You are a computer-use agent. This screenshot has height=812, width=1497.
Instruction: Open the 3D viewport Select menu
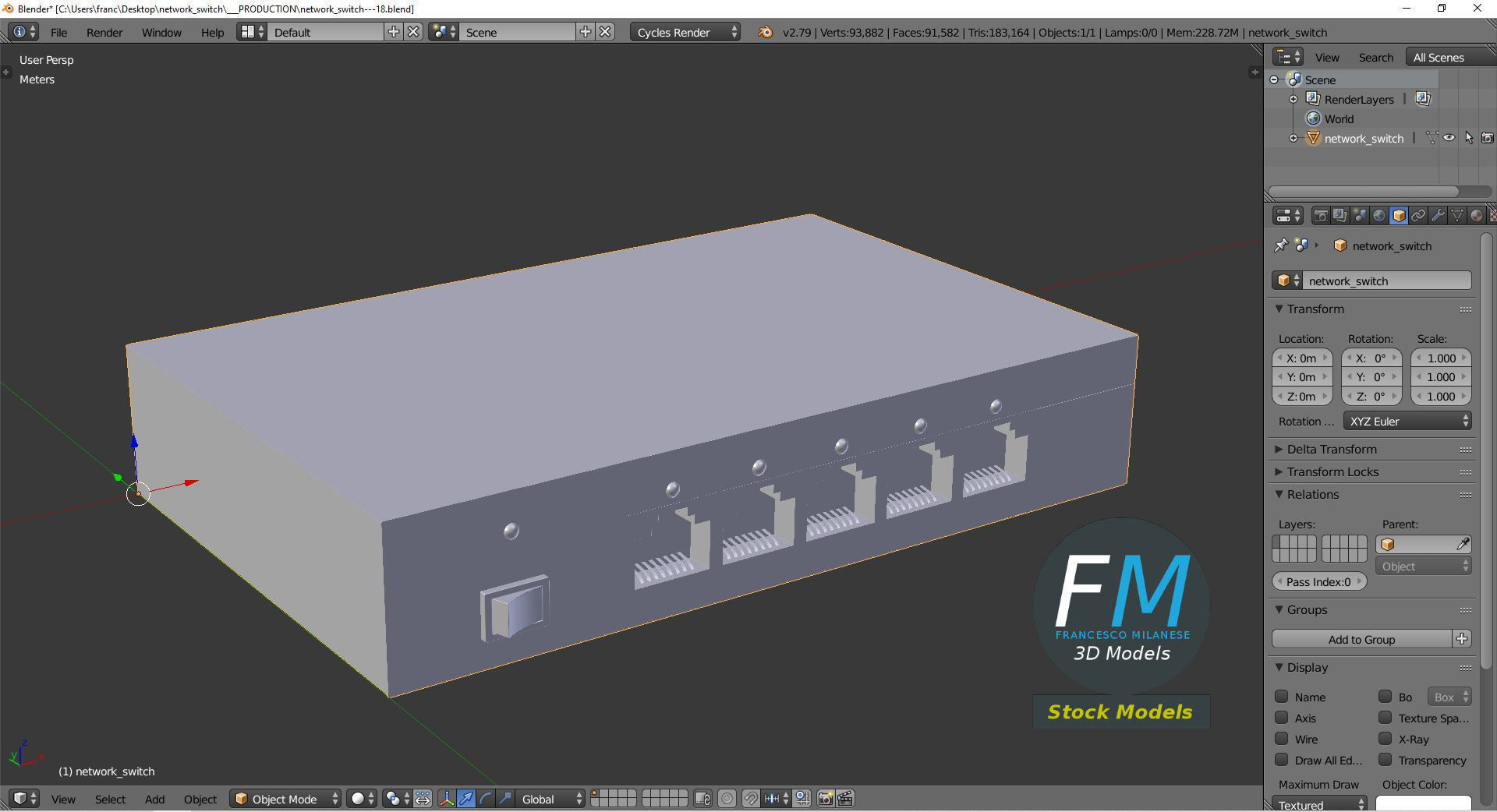pos(110,799)
